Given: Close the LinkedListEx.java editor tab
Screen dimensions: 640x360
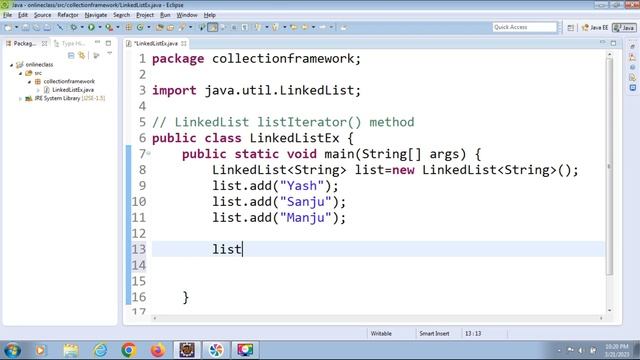Looking at the screenshot, I should coord(184,43).
